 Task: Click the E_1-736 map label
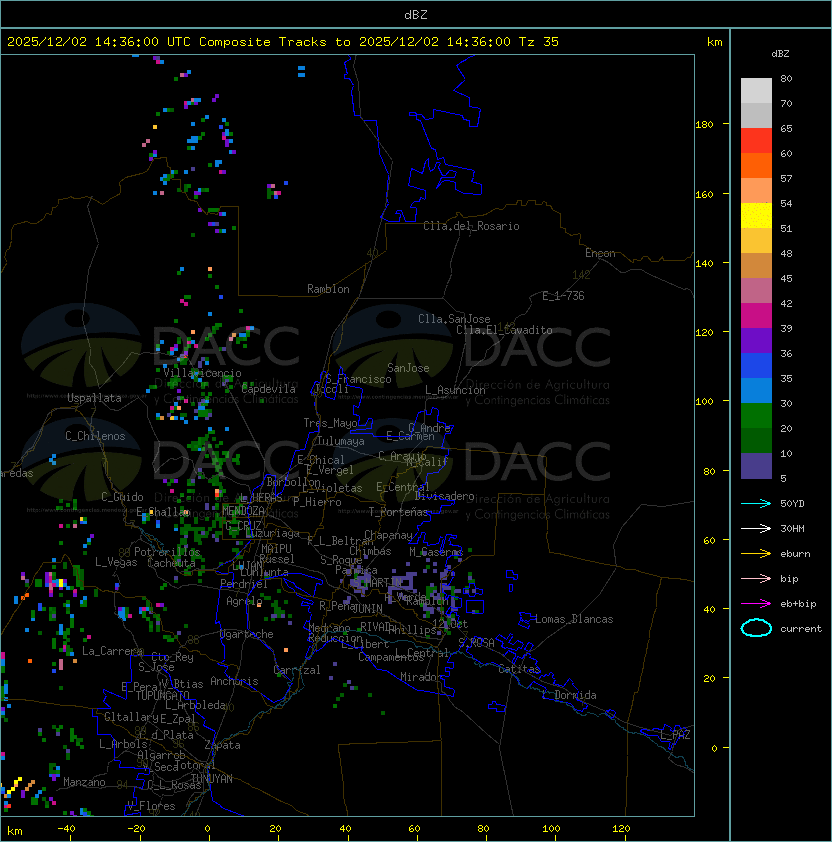pos(563,295)
